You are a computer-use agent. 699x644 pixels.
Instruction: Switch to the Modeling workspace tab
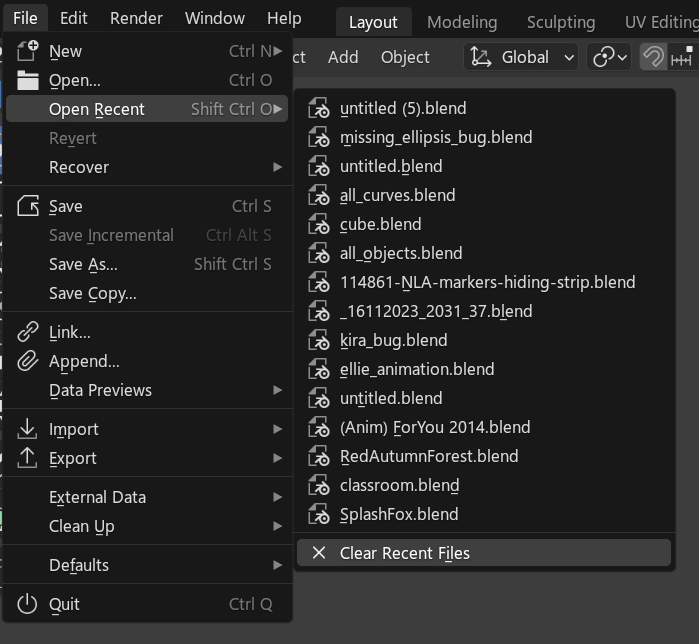point(462,22)
